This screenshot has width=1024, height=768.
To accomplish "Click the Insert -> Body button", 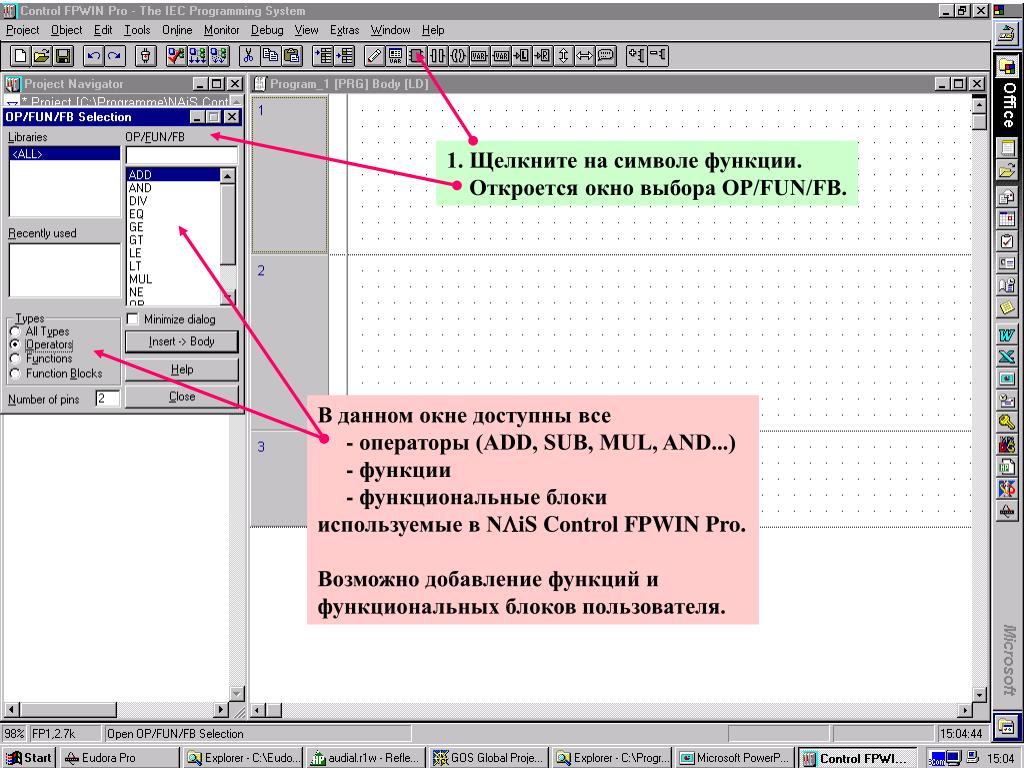I will click(x=182, y=342).
